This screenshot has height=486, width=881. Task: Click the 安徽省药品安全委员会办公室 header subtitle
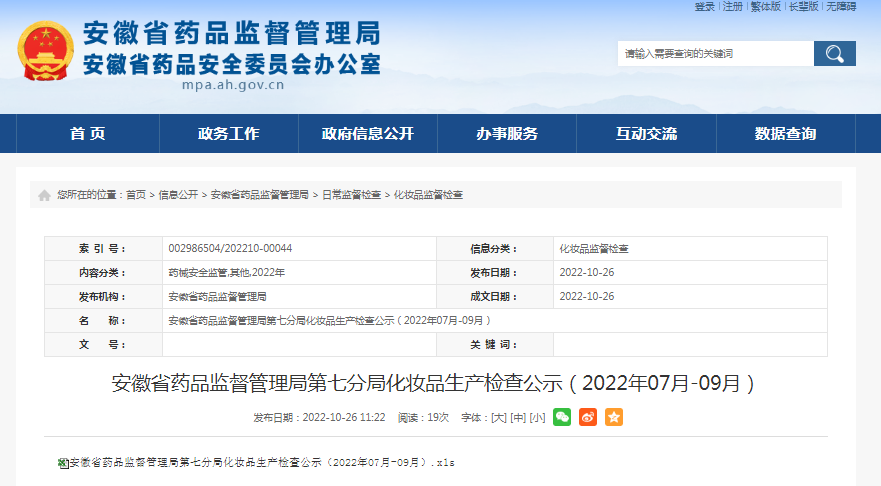click(232, 64)
